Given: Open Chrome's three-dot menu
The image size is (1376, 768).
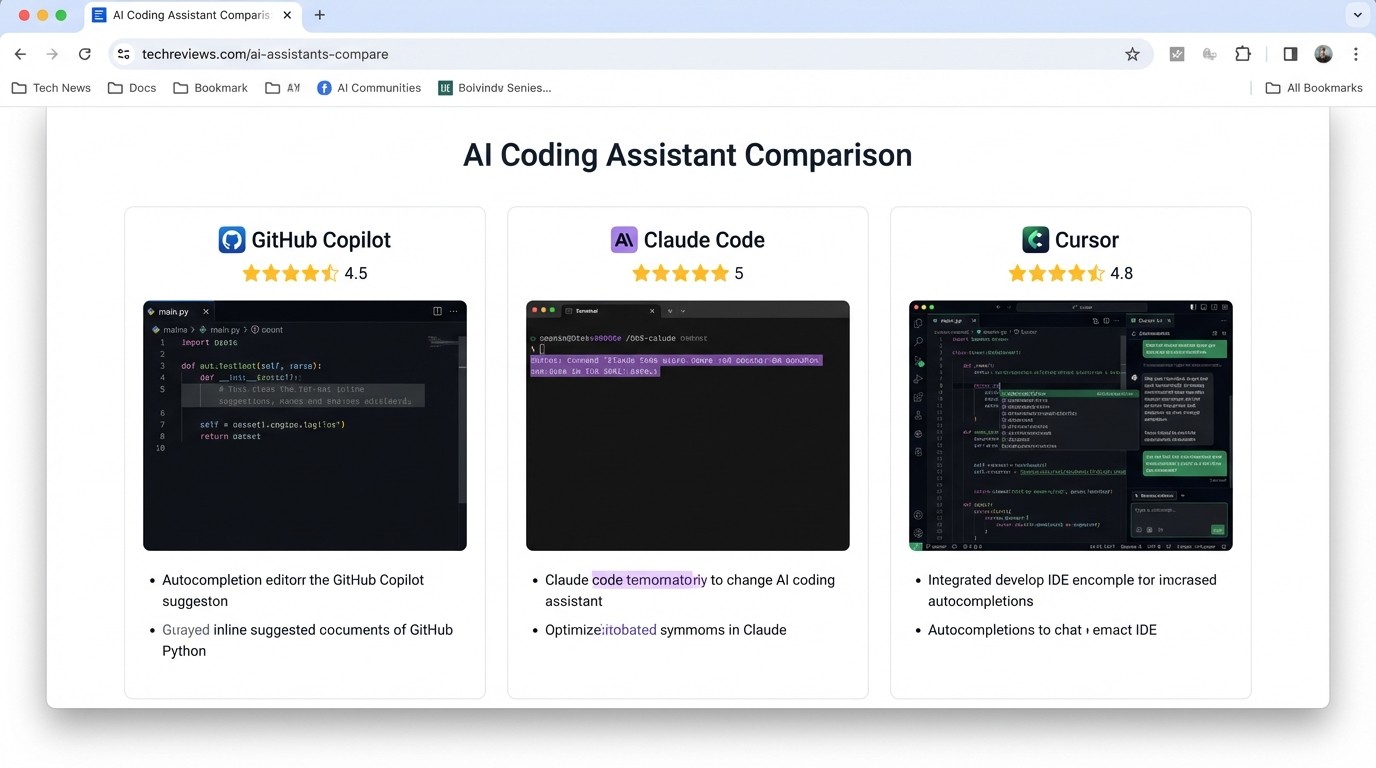Looking at the screenshot, I should [x=1356, y=54].
